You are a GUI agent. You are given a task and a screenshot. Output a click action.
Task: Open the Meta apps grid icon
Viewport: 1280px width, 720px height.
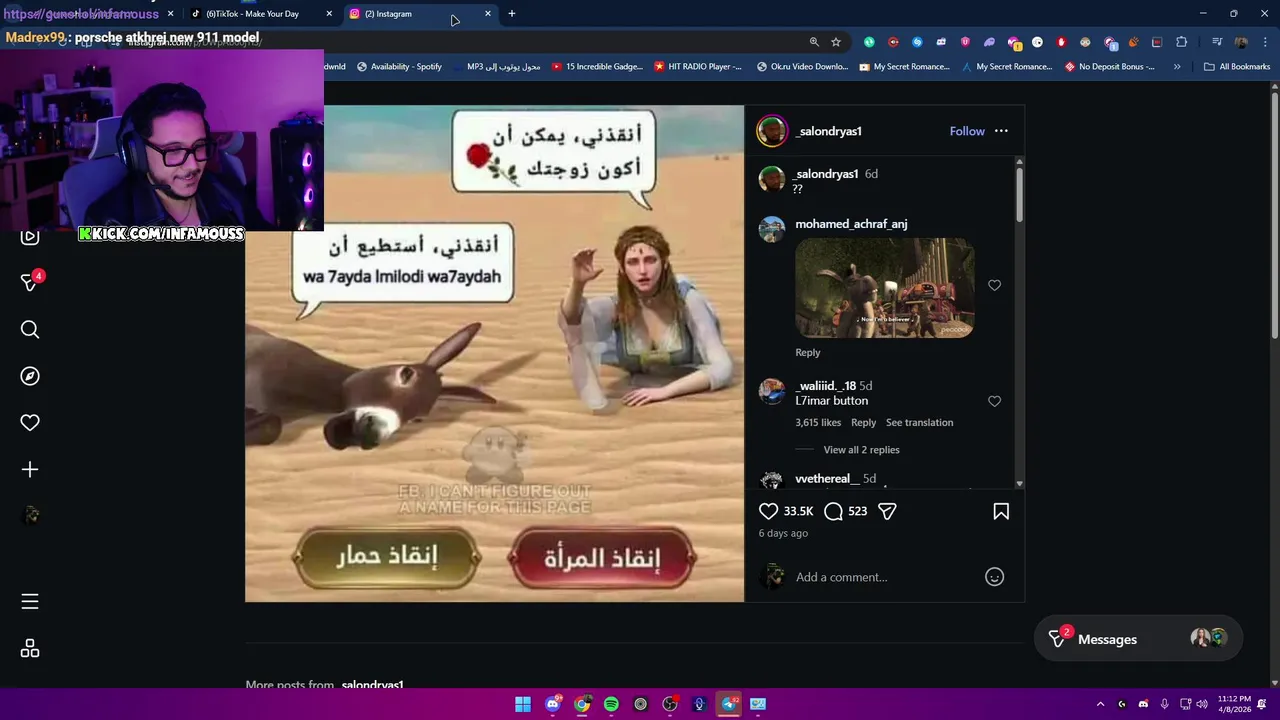[x=30, y=649]
